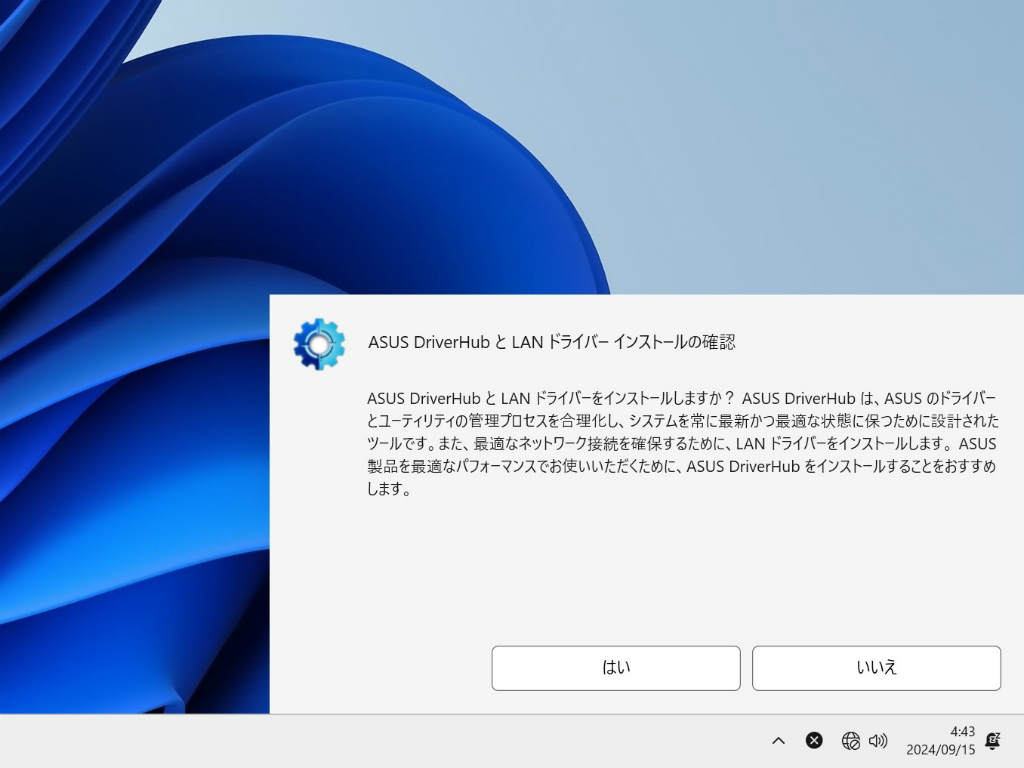The width and height of the screenshot is (1024, 768).
Task: Click the line mentioning パフォーマンスでお使いいただく
Action: pos(681,466)
